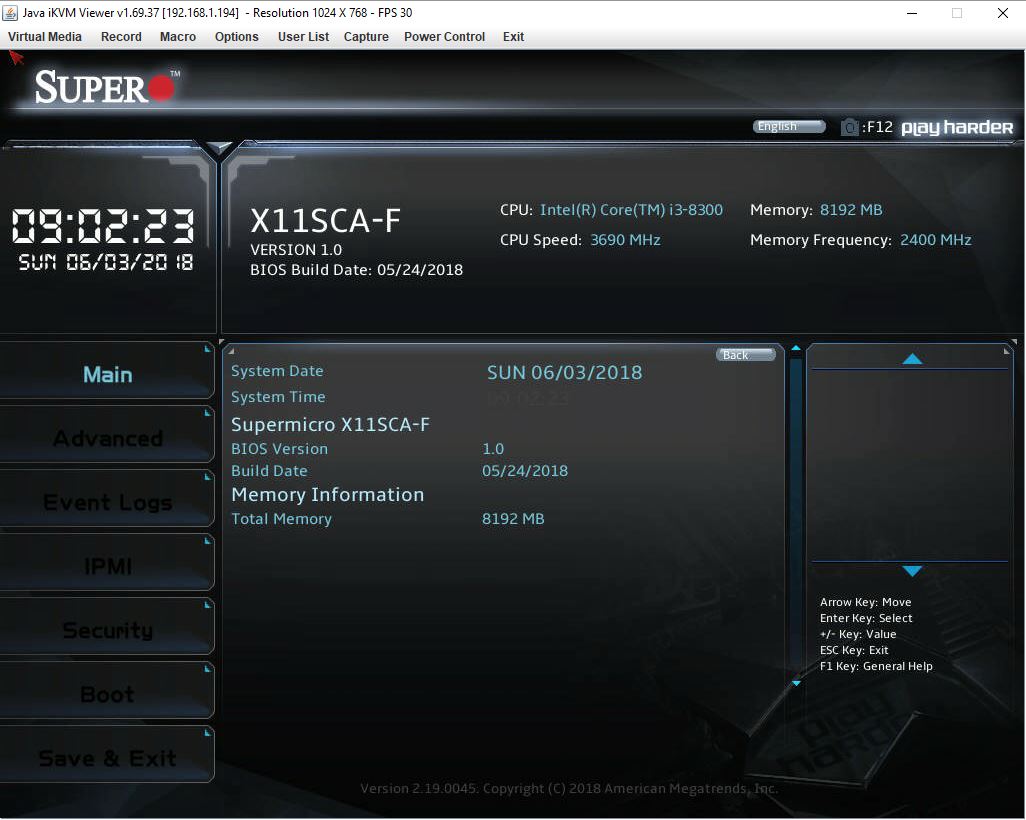
Task: Open the Options menu
Action: [237, 37]
